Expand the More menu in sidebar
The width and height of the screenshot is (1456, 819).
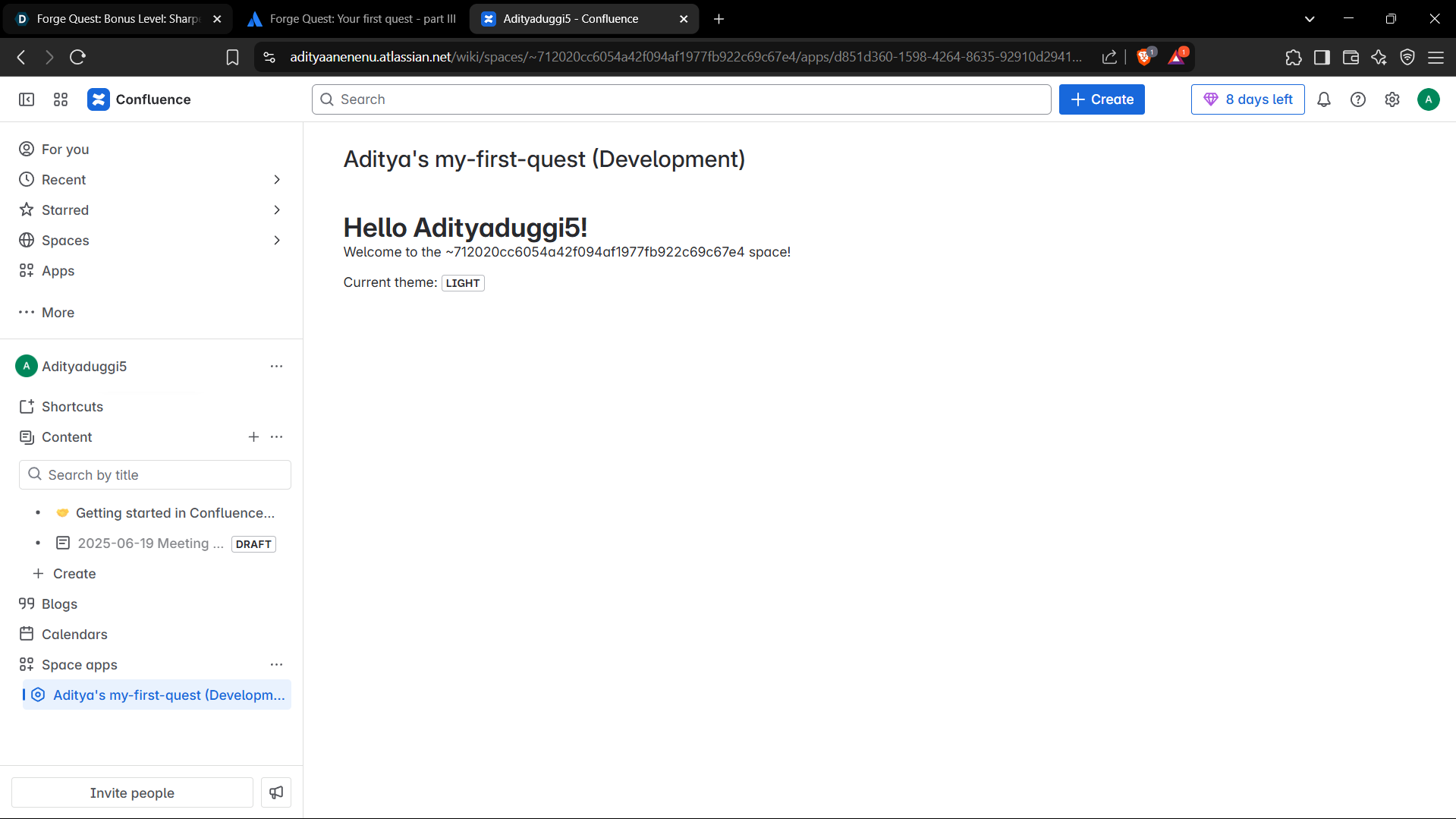point(47,312)
